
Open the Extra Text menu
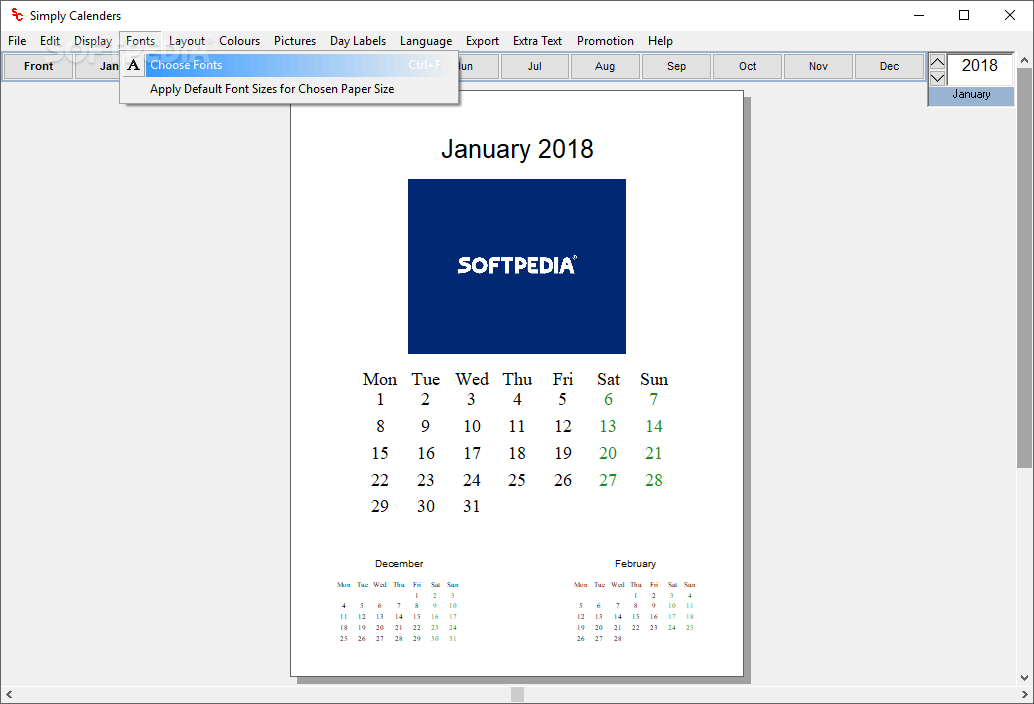[x=537, y=41]
